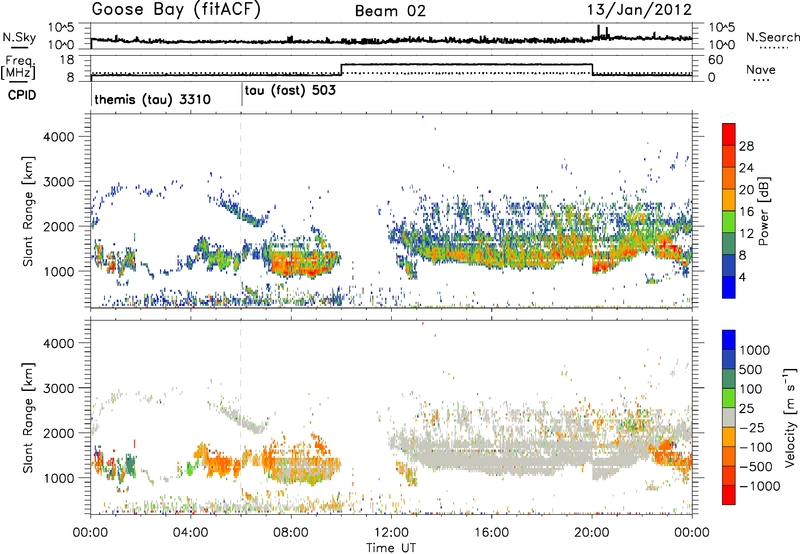Select the gray segment of Velocity color bar
The width and height of the screenshot is (800, 554).
point(729,418)
